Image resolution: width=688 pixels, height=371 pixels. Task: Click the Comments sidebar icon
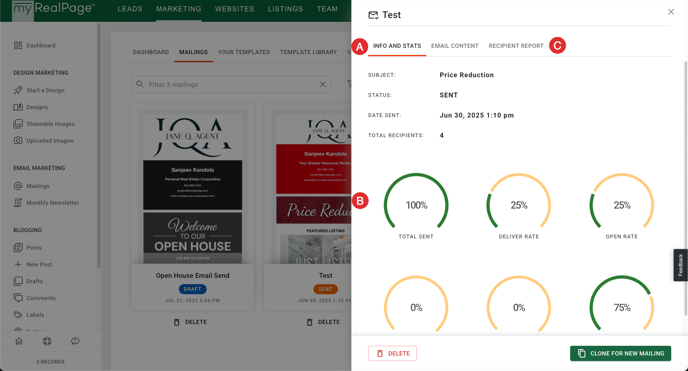click(x=18, y=298)
